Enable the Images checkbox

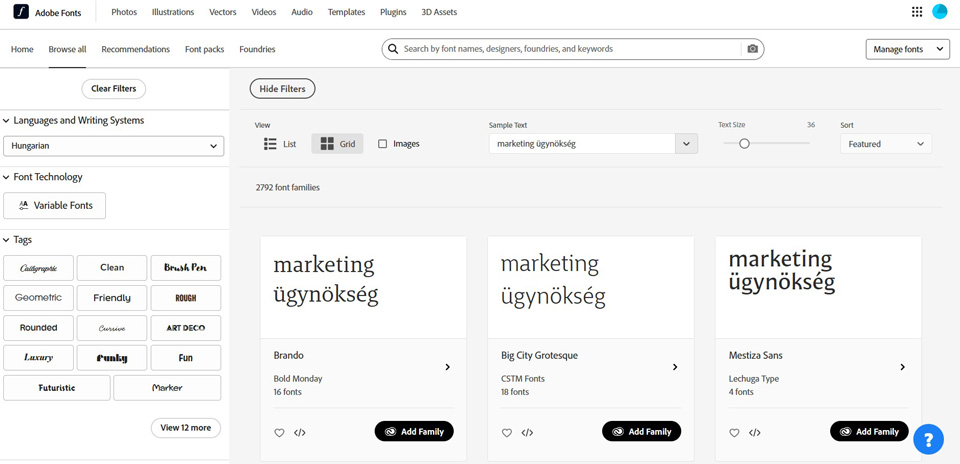pos(383,144)
